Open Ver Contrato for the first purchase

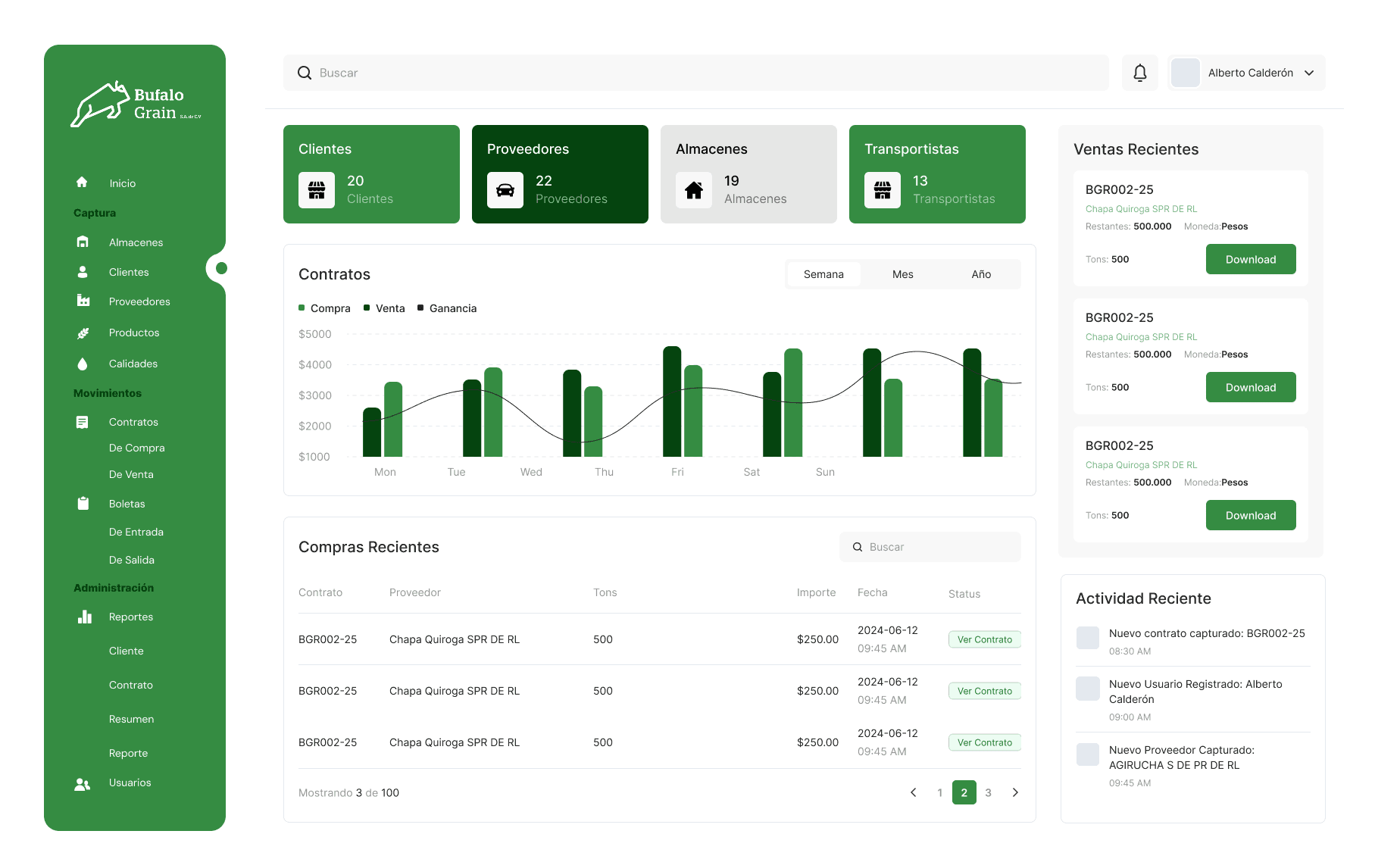click(984, 639)
